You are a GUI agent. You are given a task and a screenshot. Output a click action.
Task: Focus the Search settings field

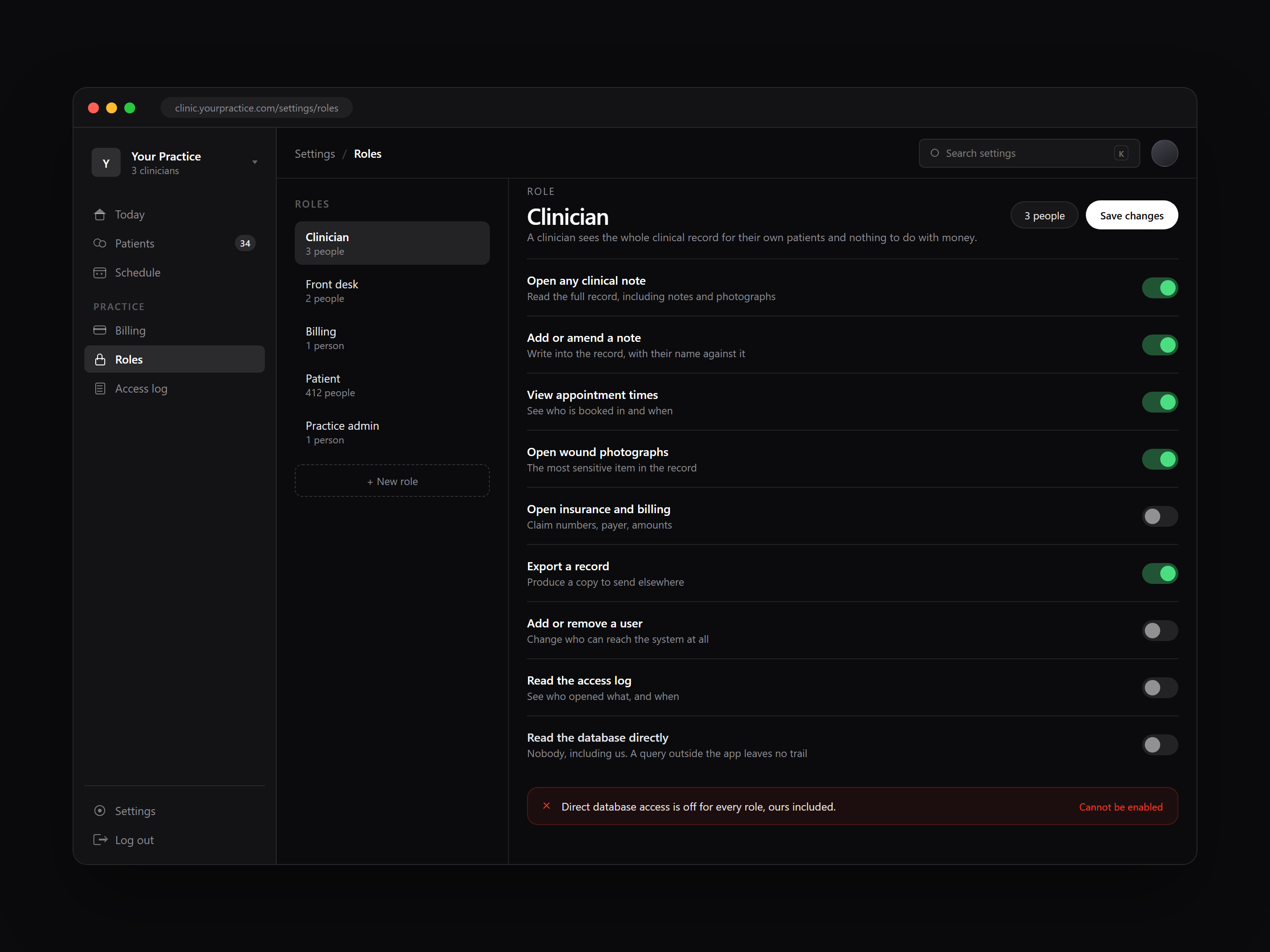pos(1030,153)
